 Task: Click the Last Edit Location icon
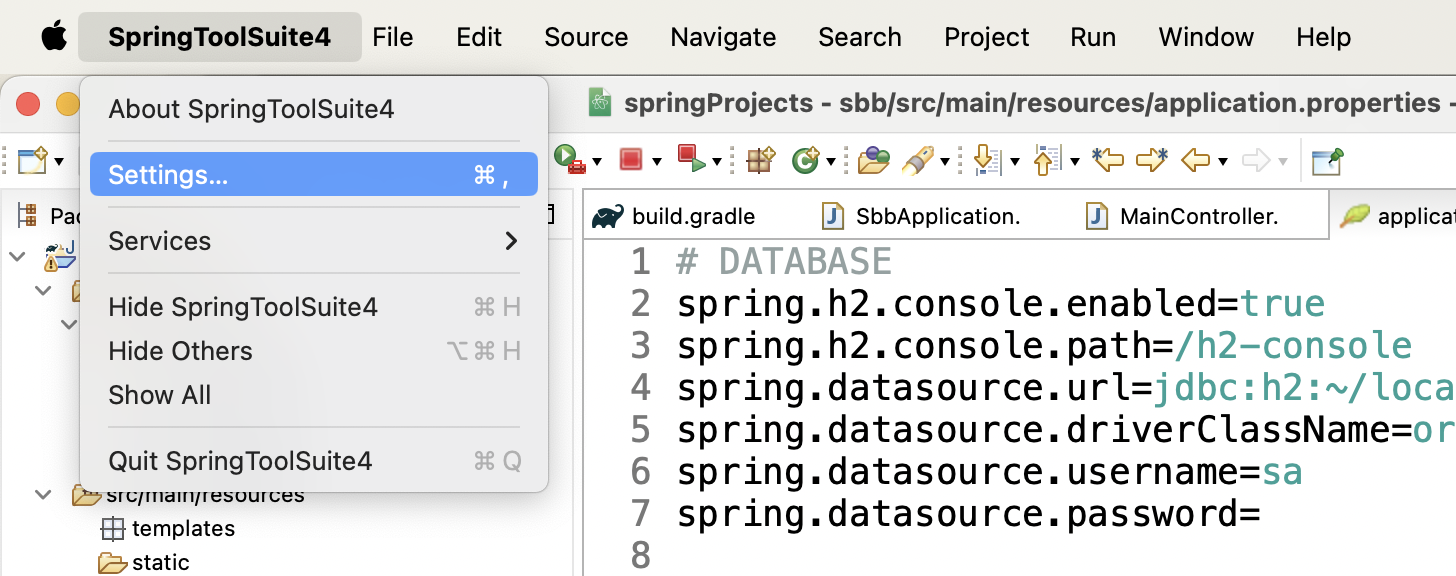pos(1108,159)
